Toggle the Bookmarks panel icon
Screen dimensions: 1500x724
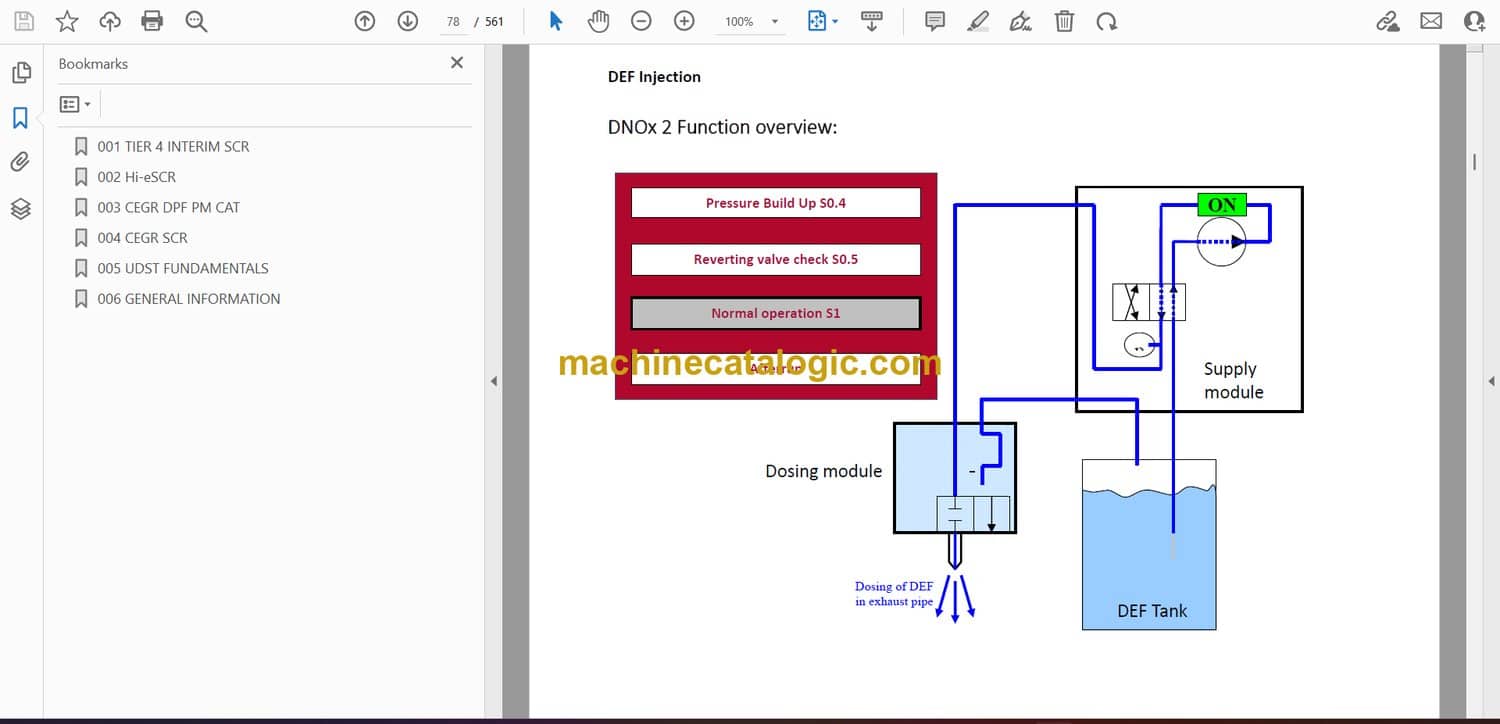coord(21,118)
